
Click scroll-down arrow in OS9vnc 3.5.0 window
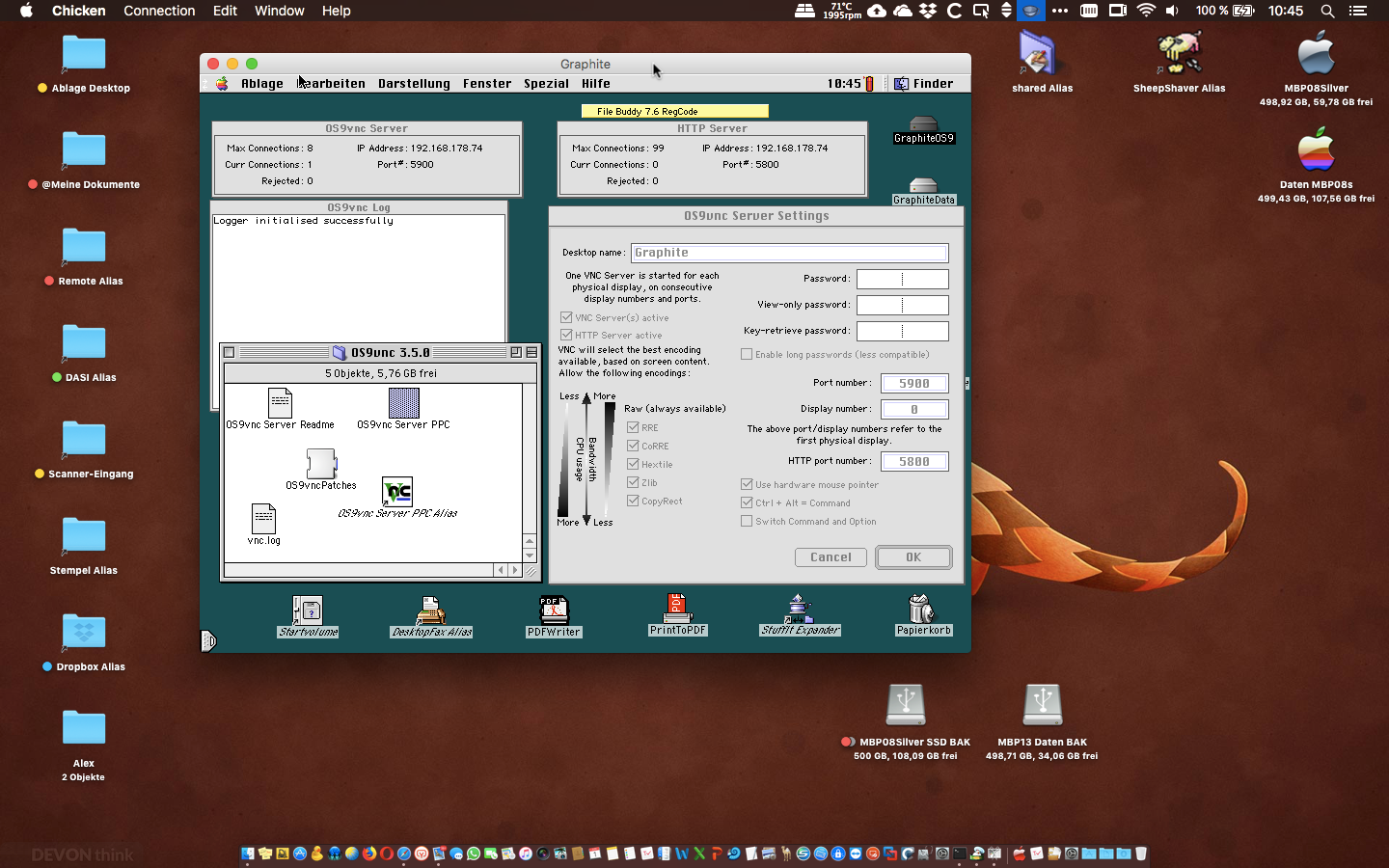click(530, 556)
